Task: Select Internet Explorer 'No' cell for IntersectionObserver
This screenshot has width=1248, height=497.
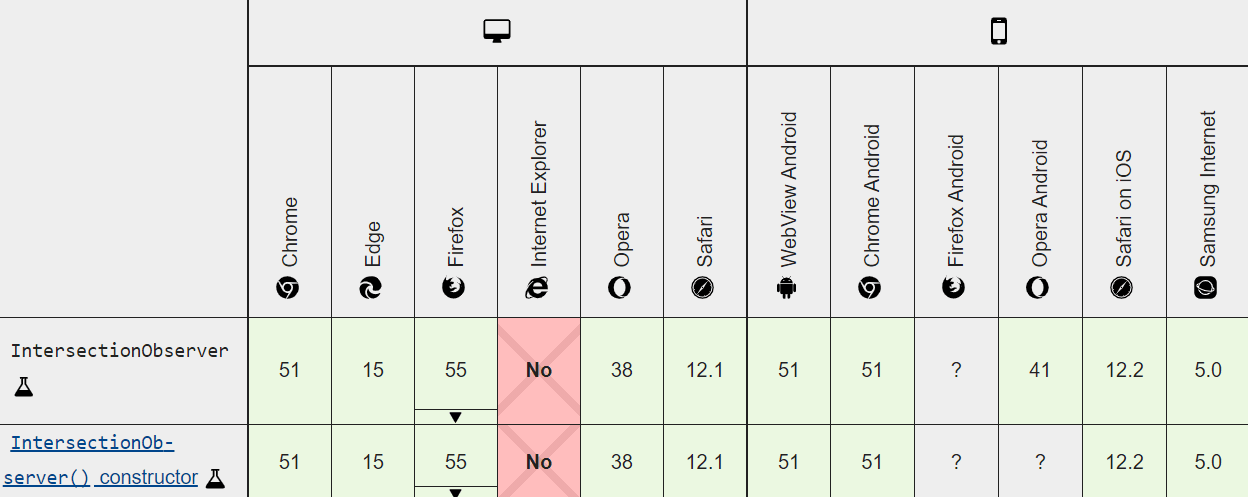Action: pos(538,370)
